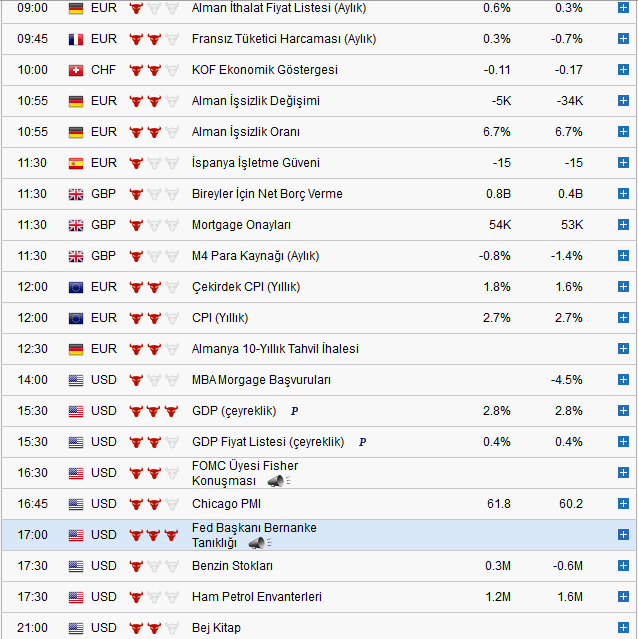Image resolution: width=638 pixels, height=639 pixels.
Task: Open the KOF Ekonomik Göstergesi event
Action: click(264, 70)
